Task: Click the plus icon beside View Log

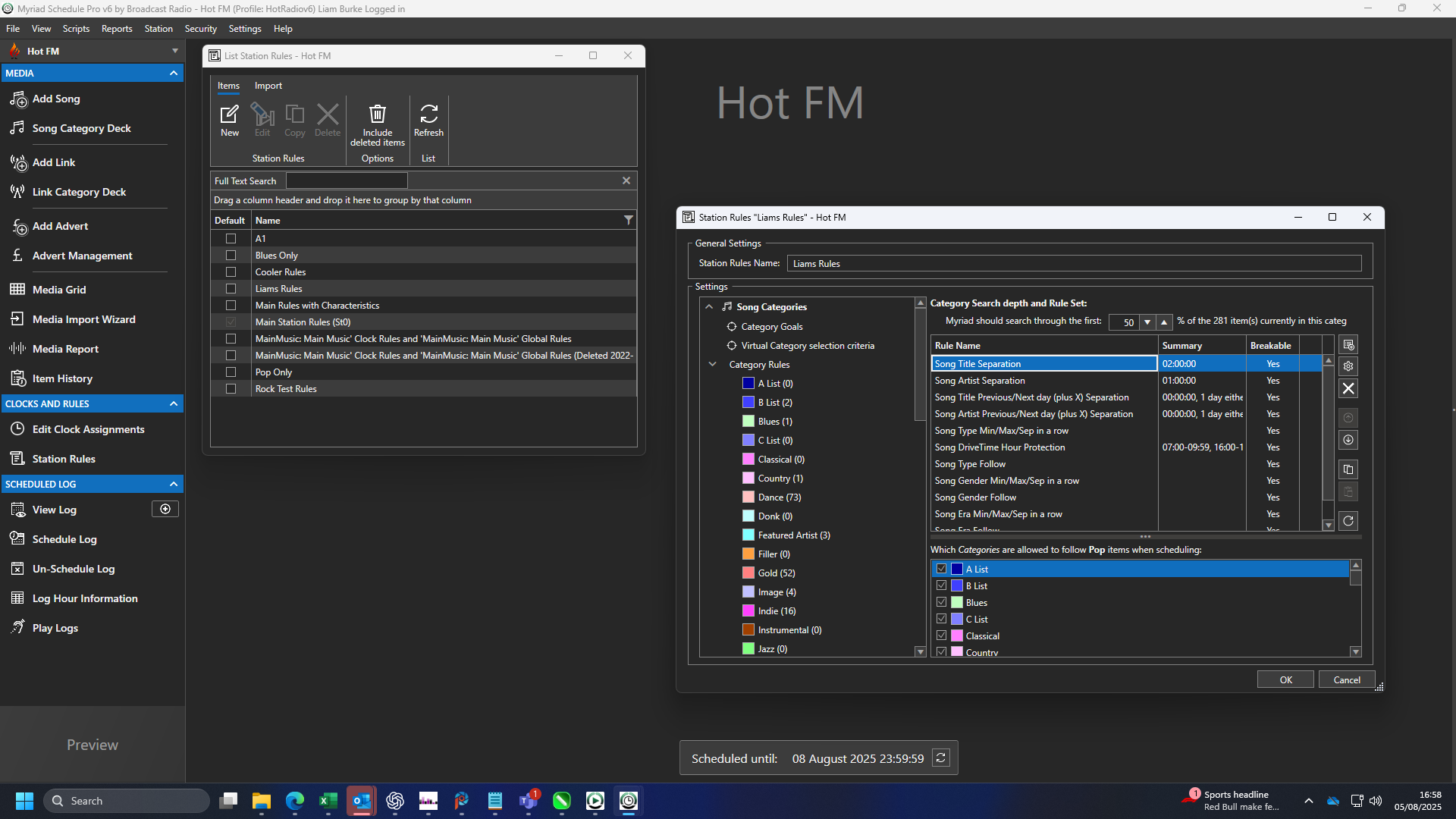Action: click(165, 509)
